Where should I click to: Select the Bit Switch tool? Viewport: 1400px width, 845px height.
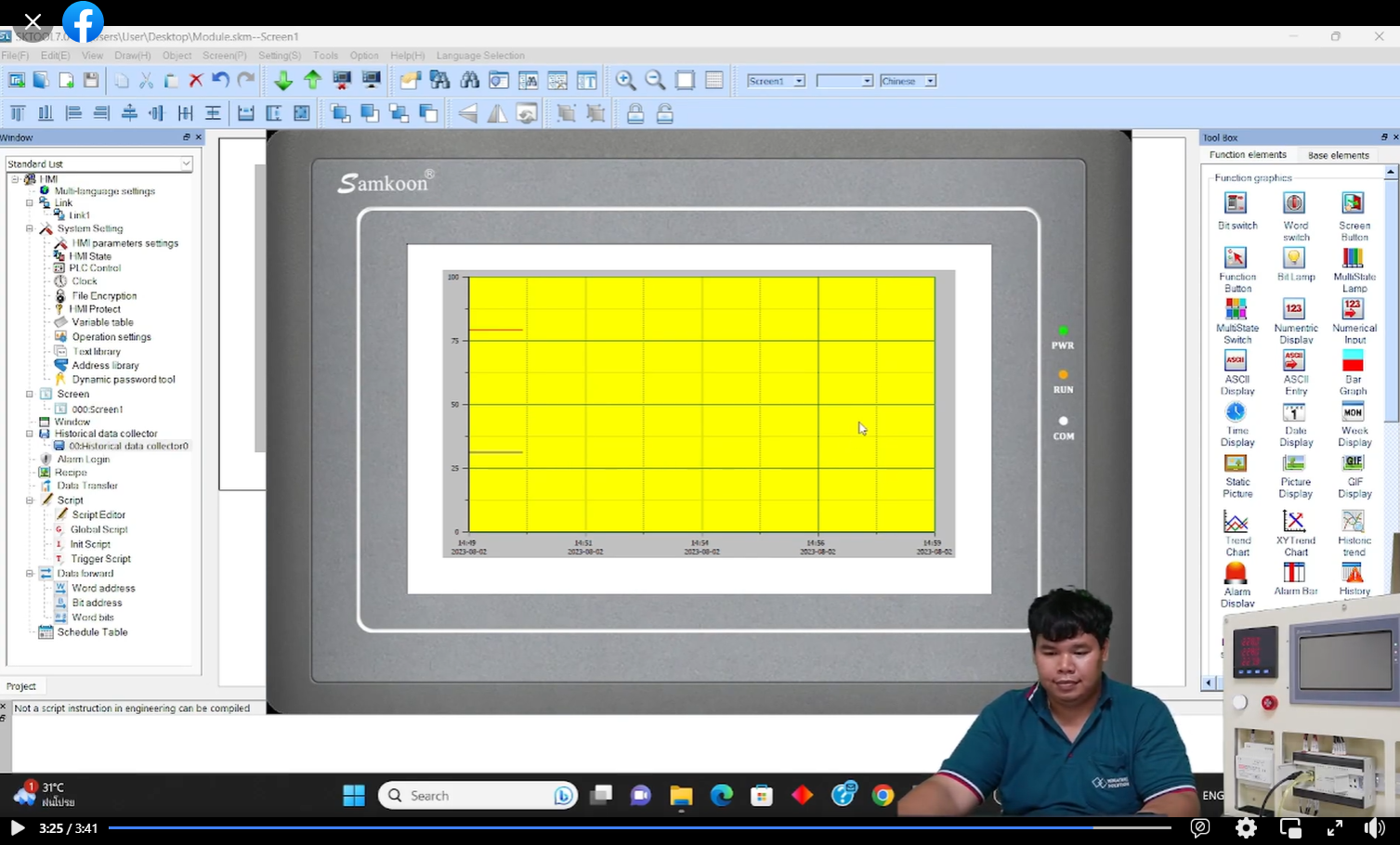tap(1236, 212)
